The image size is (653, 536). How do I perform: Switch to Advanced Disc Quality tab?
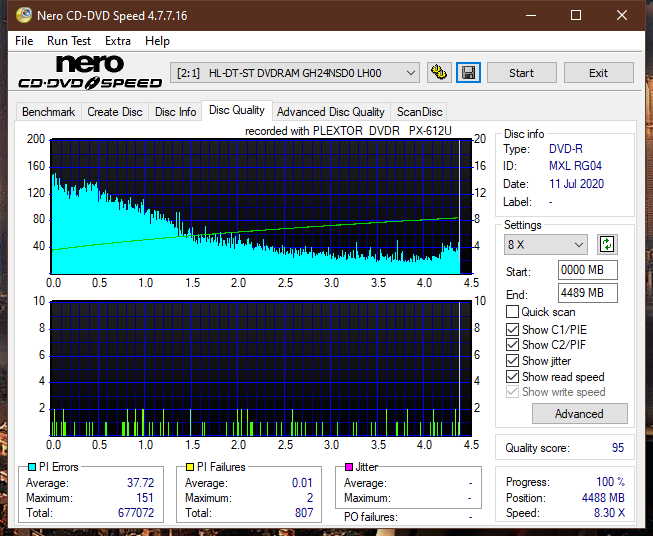331,112
